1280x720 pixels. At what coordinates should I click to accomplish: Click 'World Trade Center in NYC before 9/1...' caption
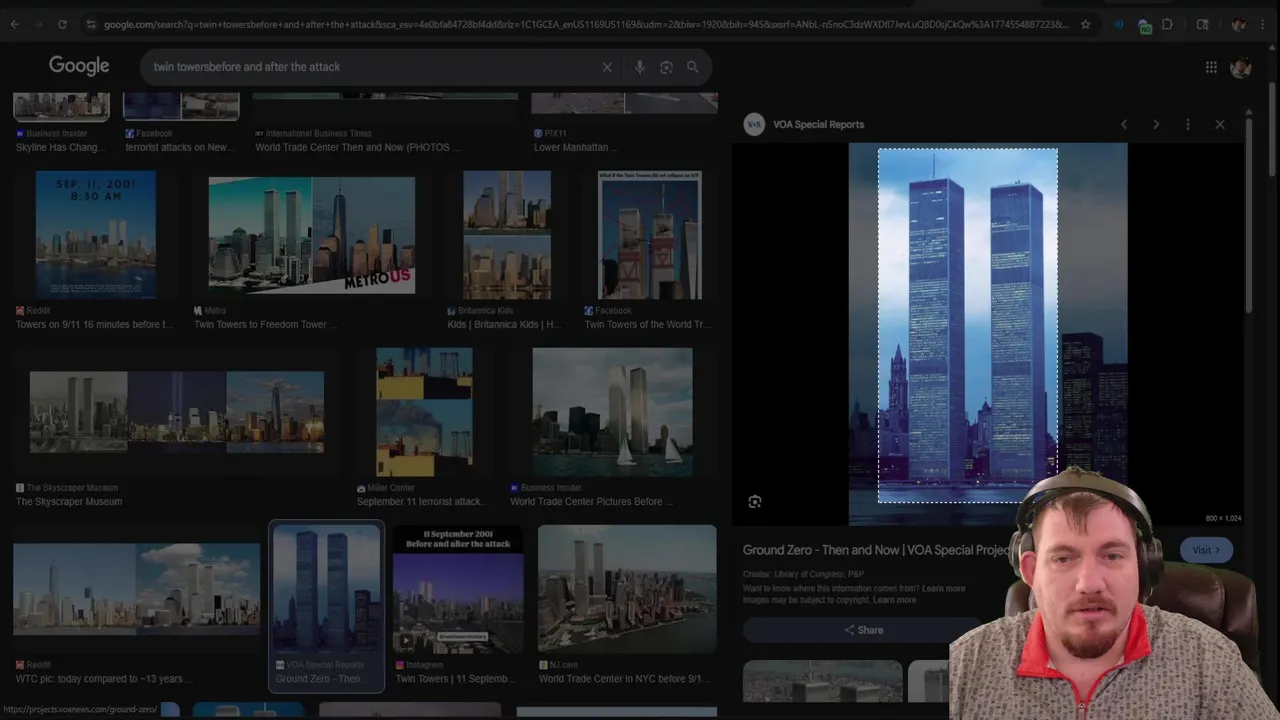click(x=624, y=679)
